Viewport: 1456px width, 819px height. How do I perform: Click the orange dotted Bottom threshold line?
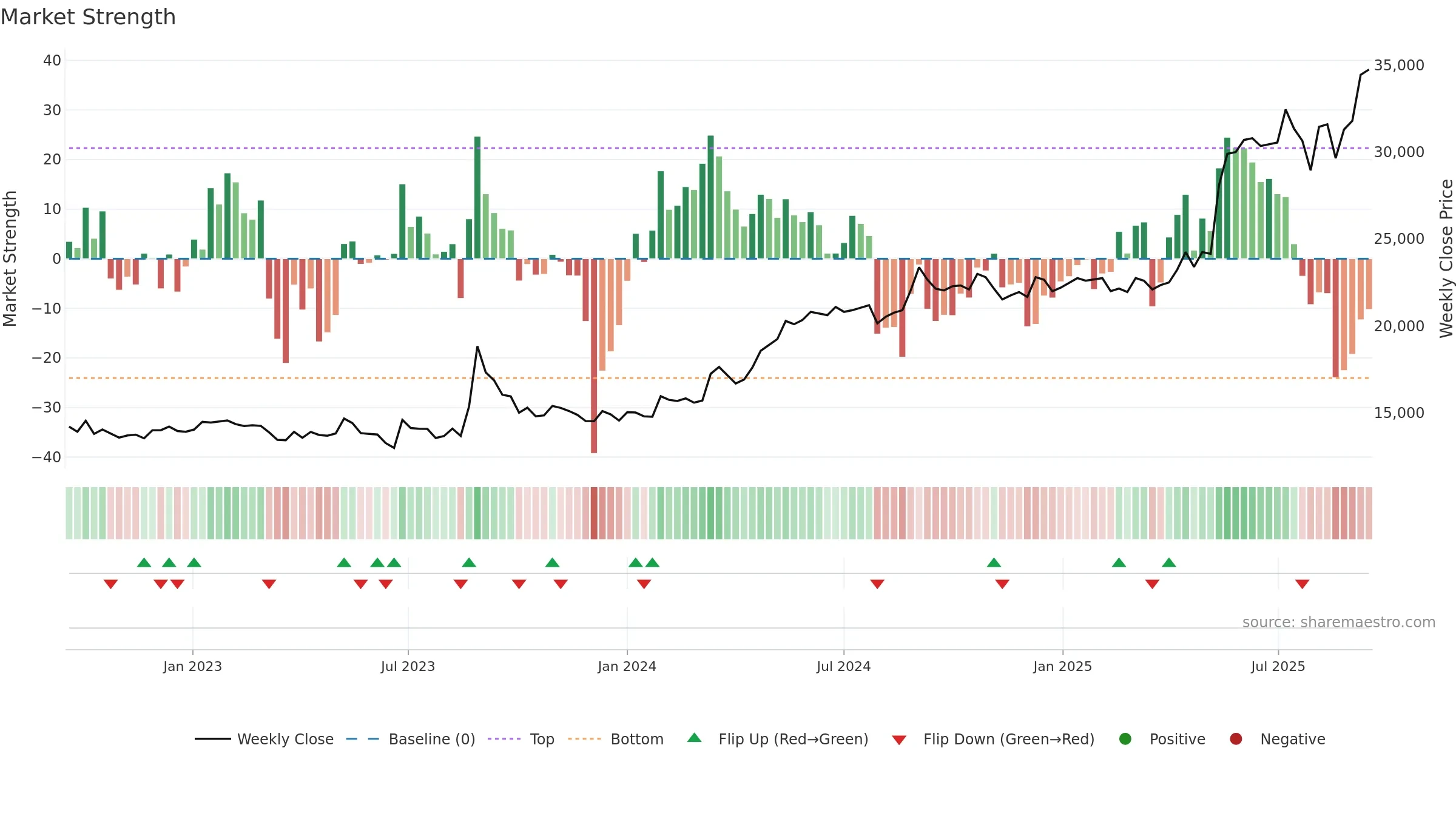pyautogui.click(x=719, y=378)
